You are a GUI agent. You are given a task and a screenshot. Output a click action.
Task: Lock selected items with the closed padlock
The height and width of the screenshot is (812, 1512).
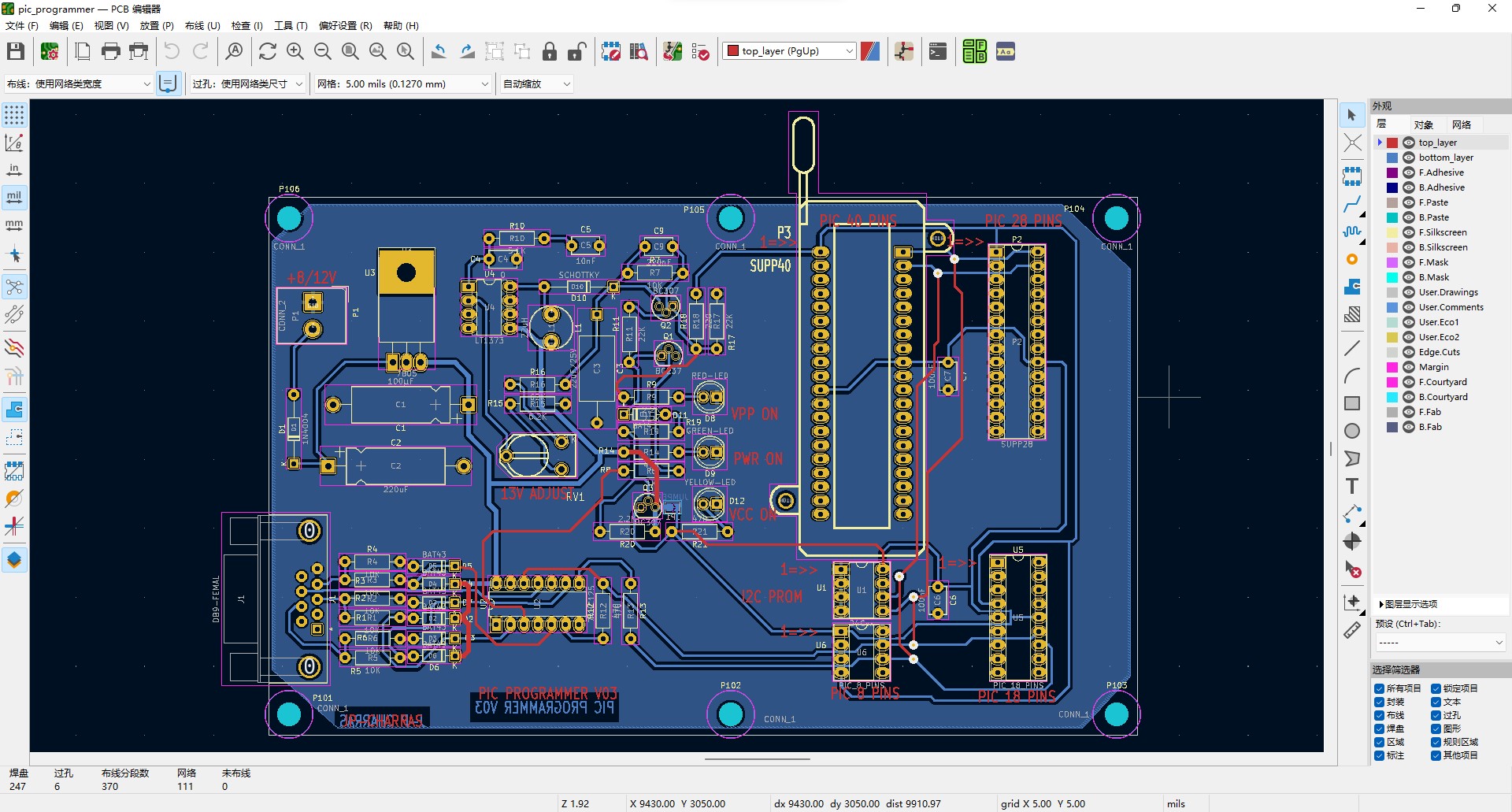coord(550,52)
